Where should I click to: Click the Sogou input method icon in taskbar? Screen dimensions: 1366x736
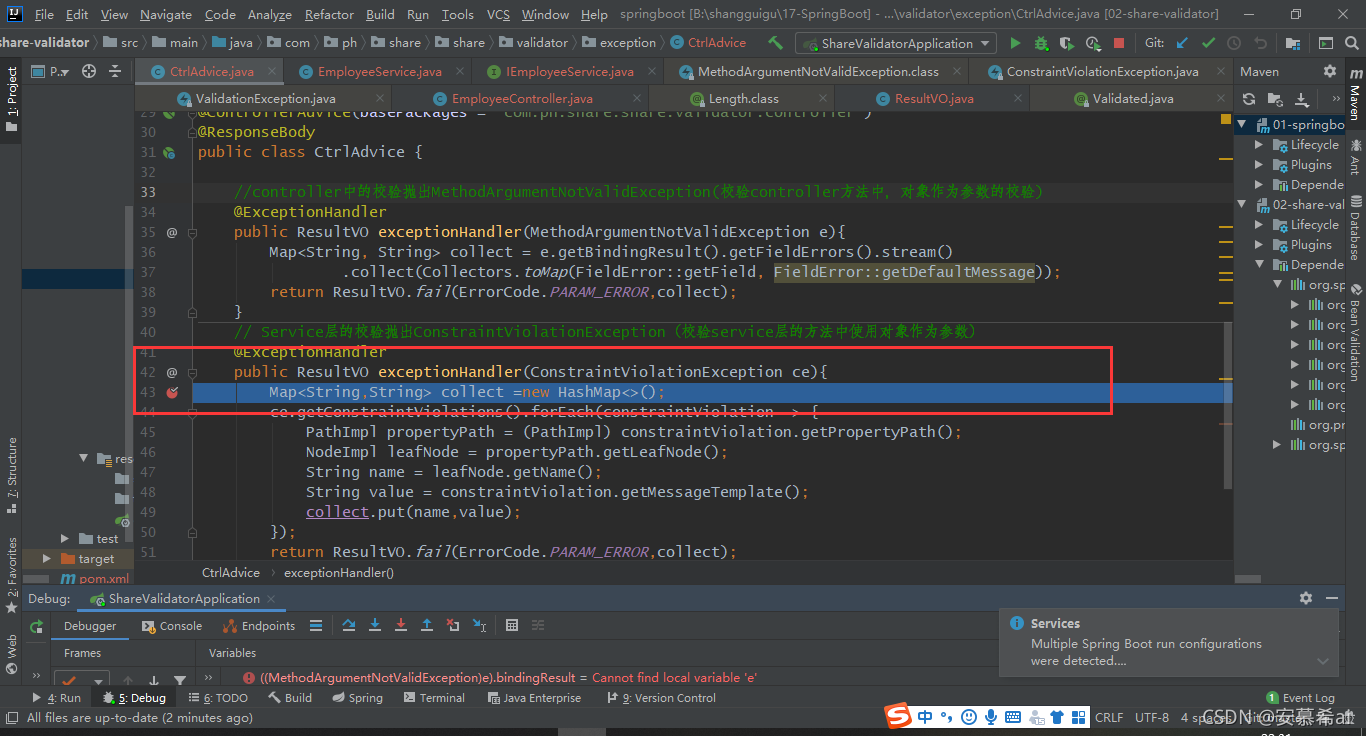(x=899, y=716)
